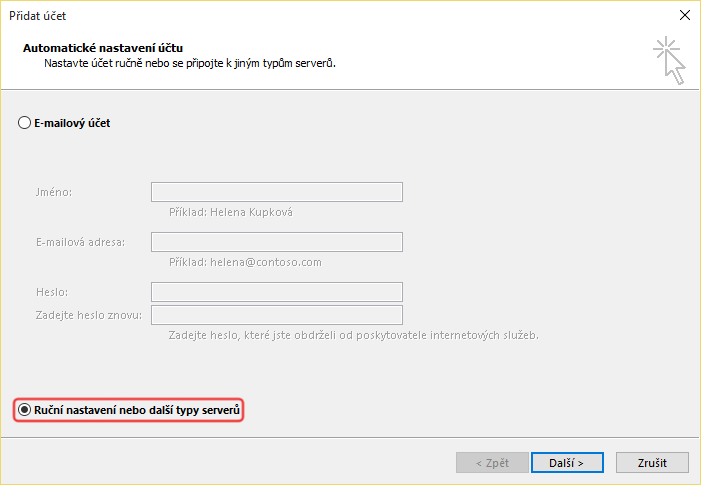Focus the E-mailová adresa input field
Screen dimensions: 701x485
point(276,242)
